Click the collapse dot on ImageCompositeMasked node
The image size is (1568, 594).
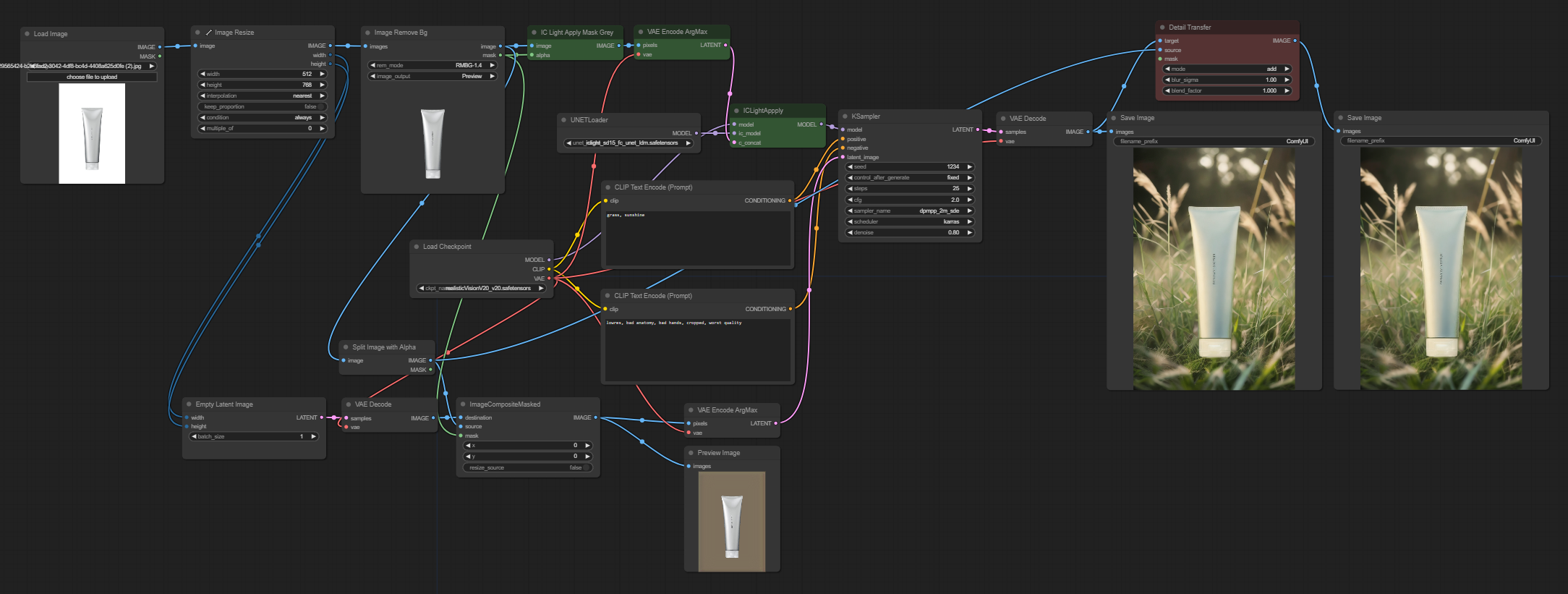pyautogui.click(x=463, y=404)
